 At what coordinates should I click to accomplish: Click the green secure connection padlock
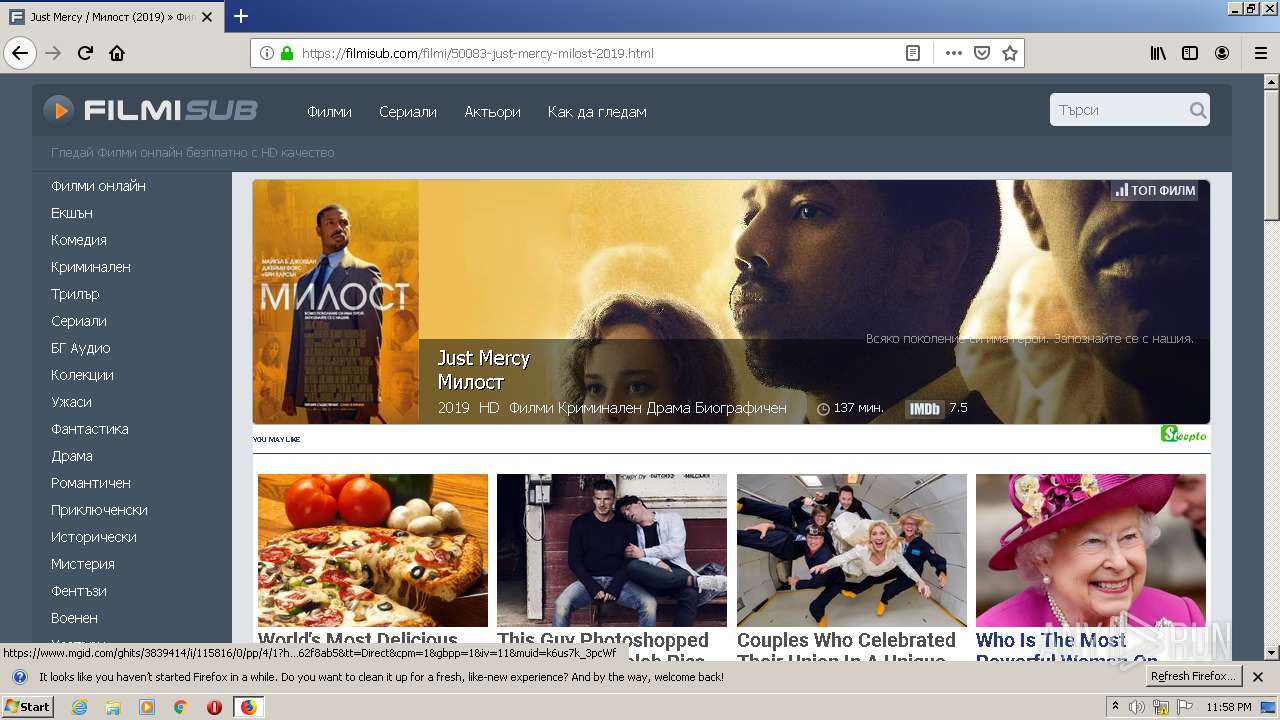pyautogui.click(x=287, y=53)
